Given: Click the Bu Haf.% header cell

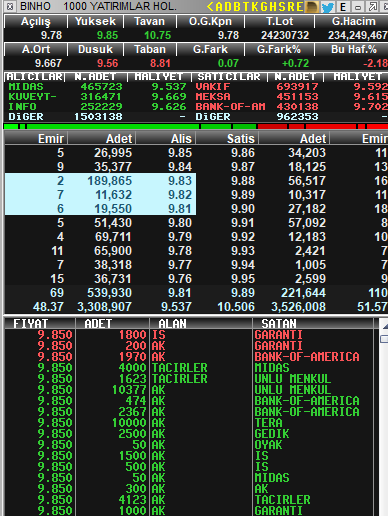Looking at the screenshot, I should click(x=352, y=49).
